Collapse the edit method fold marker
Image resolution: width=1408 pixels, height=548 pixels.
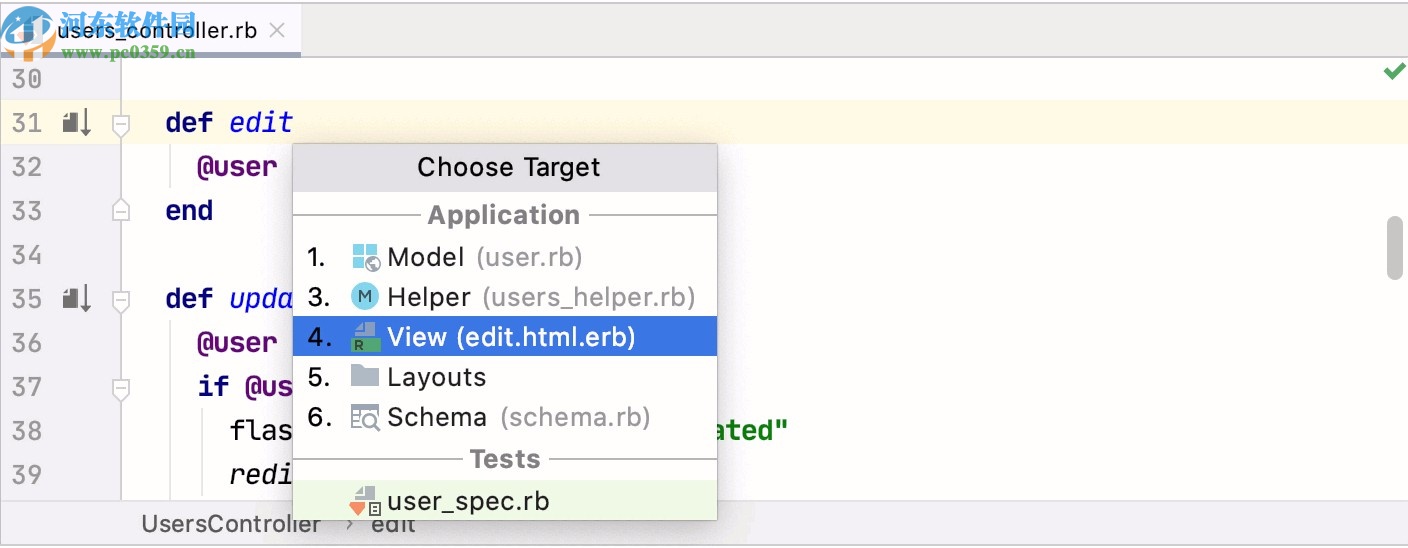coord(121,124)
